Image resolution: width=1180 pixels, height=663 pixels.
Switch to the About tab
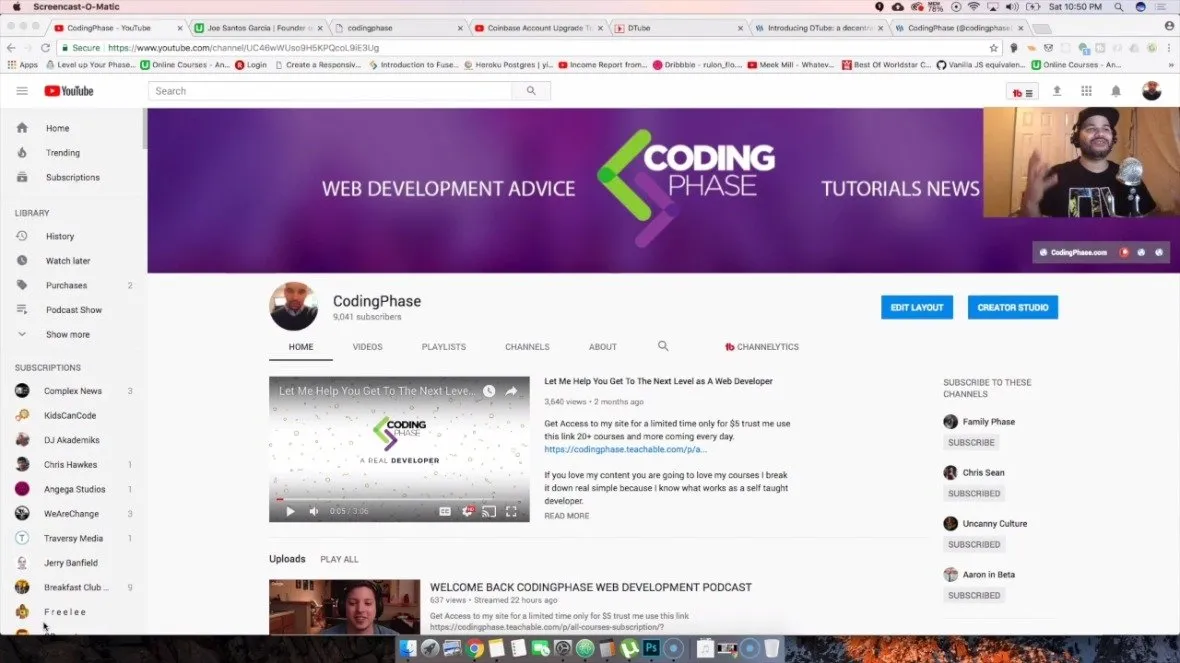click(603, 347)
